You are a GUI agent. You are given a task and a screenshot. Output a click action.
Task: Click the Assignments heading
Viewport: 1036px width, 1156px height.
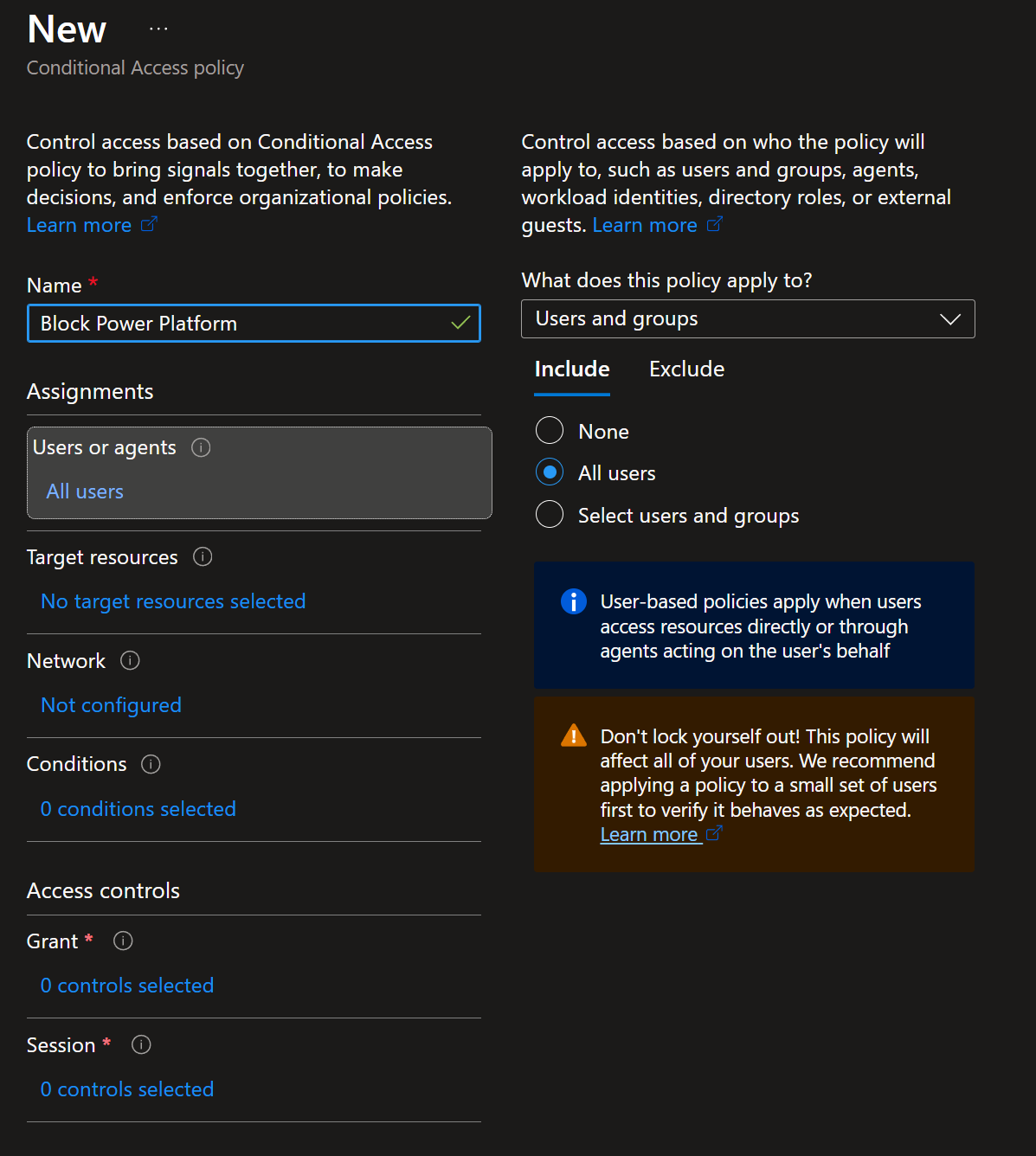click(x=90, y=392)
